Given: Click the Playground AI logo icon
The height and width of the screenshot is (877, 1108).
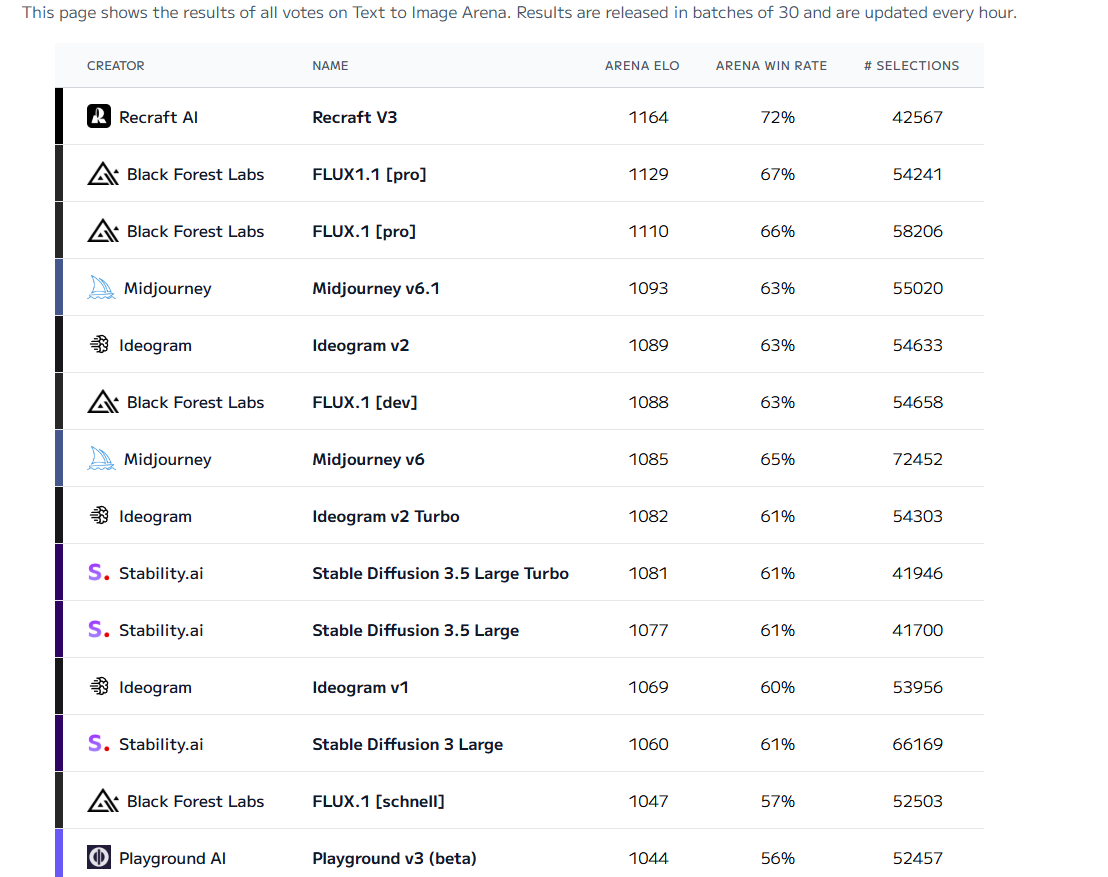Looking at the screenshot, I should coord(99,858).
